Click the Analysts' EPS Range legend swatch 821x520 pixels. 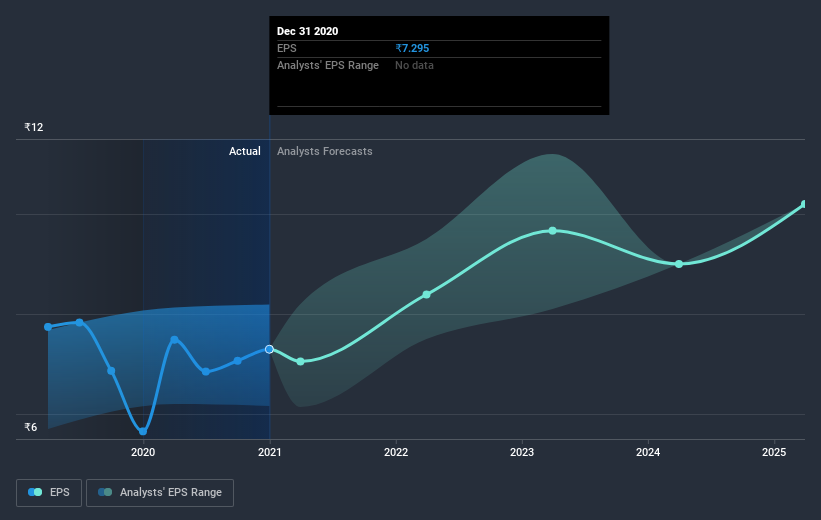point(105,492)
